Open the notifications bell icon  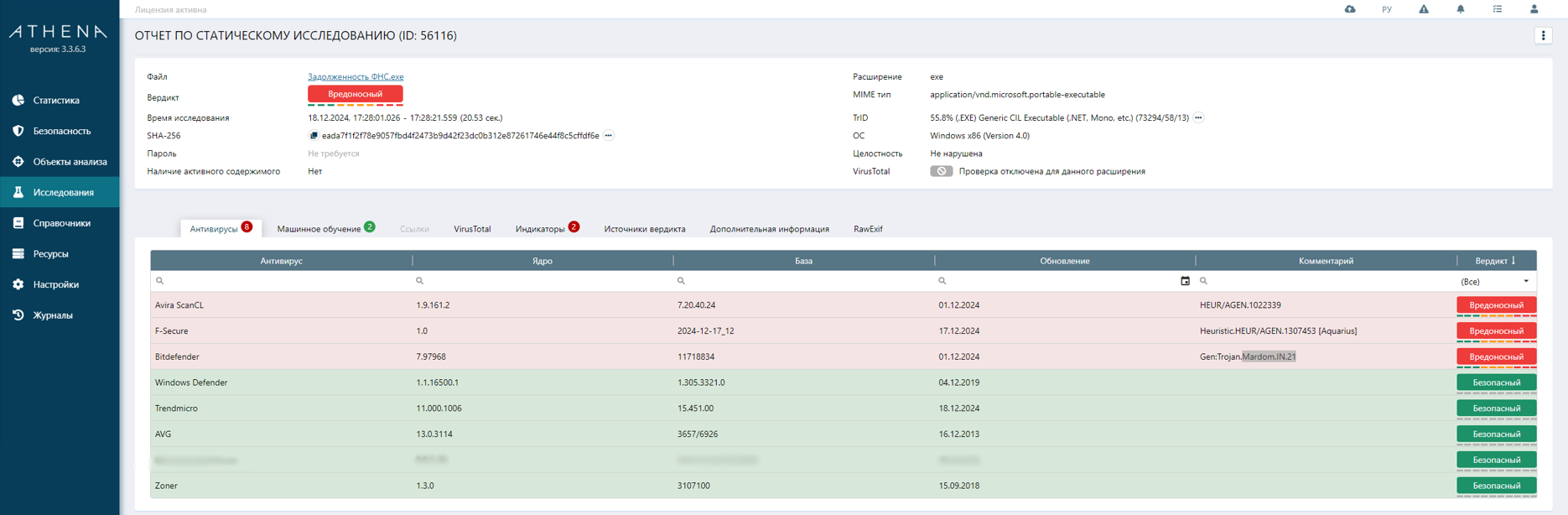click(1460, 9)
